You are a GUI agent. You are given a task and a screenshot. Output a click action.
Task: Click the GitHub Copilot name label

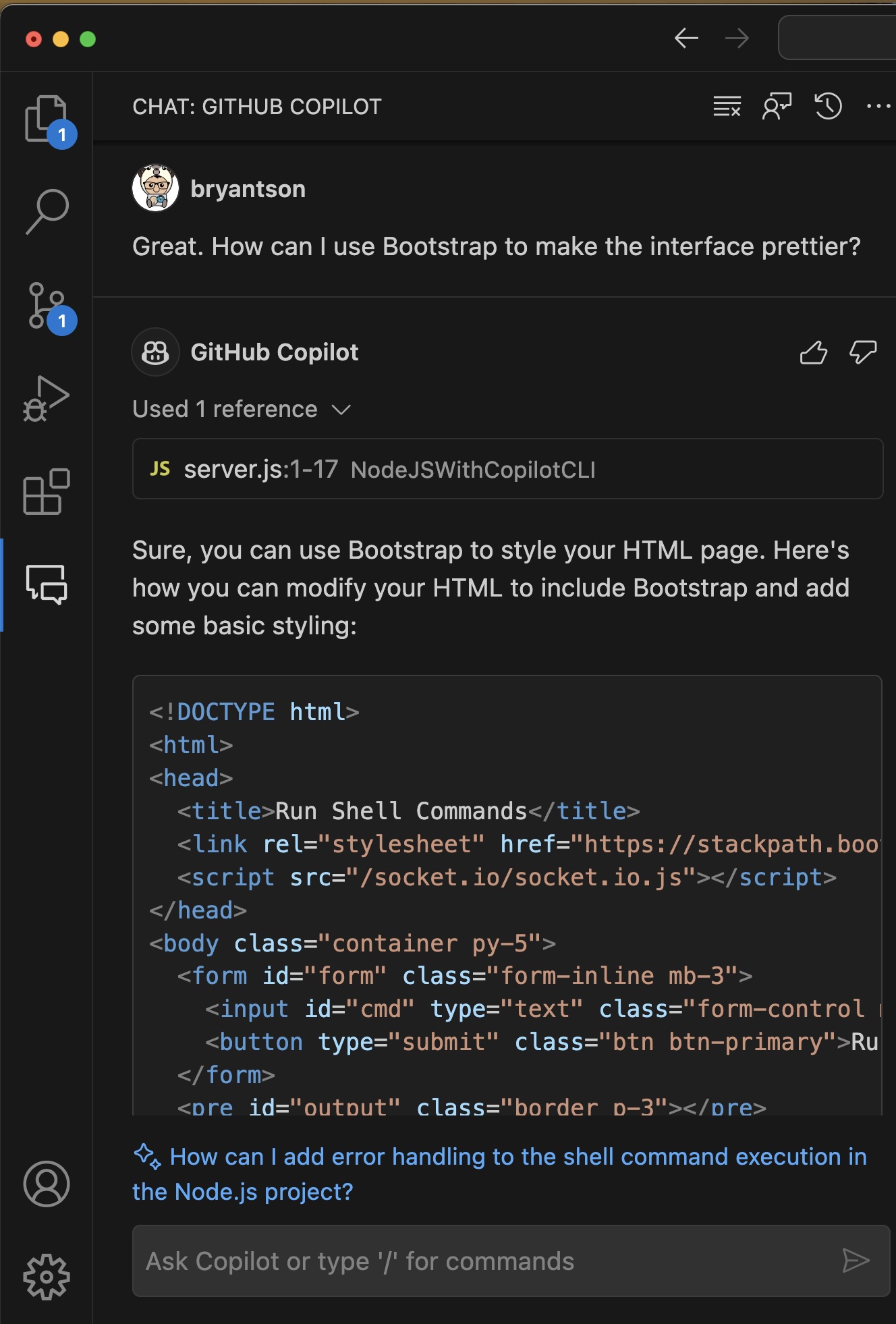coord(275,352)
